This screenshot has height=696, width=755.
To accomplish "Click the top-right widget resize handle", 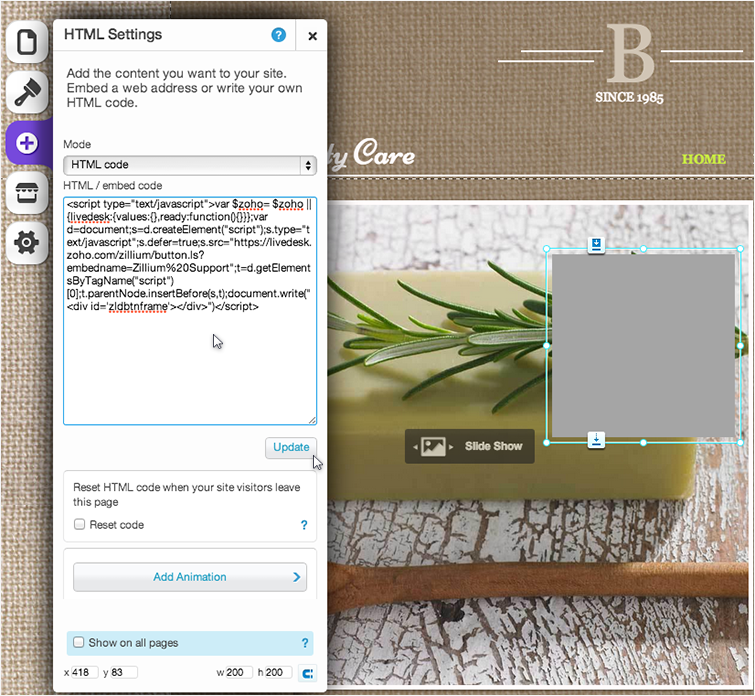I will (x=741, y=249).
